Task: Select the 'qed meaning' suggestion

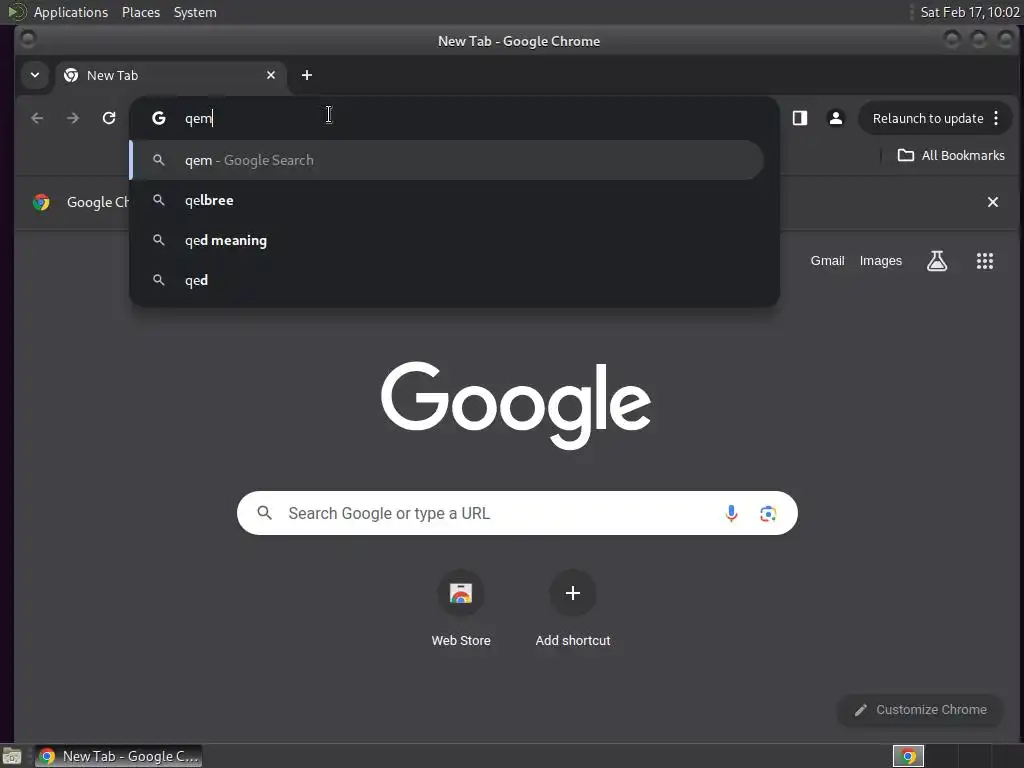Action: (x=447, y=240)
